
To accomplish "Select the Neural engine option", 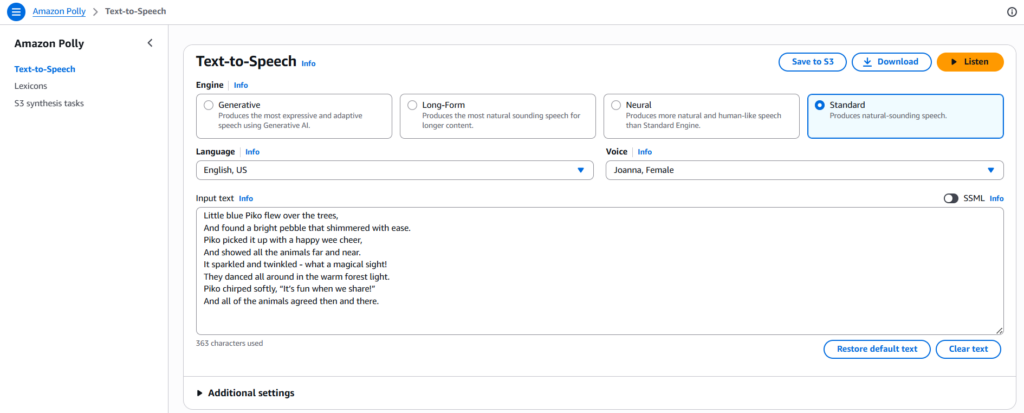I will click(616, 104).
